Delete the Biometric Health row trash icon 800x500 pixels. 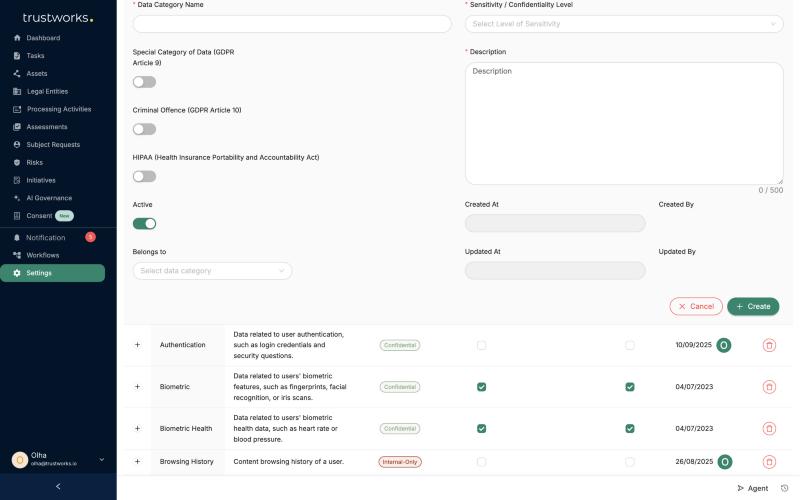pyautogui.click(x=769, y=429)
